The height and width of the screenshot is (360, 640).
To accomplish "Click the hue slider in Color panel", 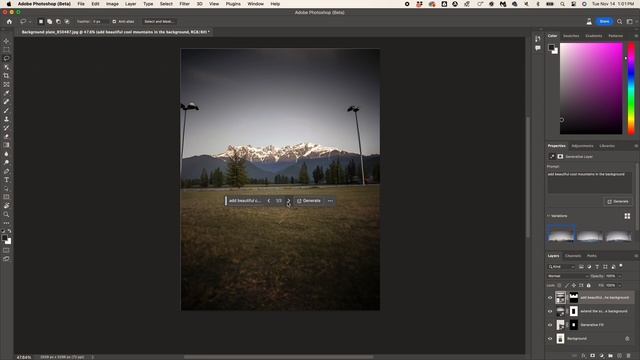I will point(631,88).
